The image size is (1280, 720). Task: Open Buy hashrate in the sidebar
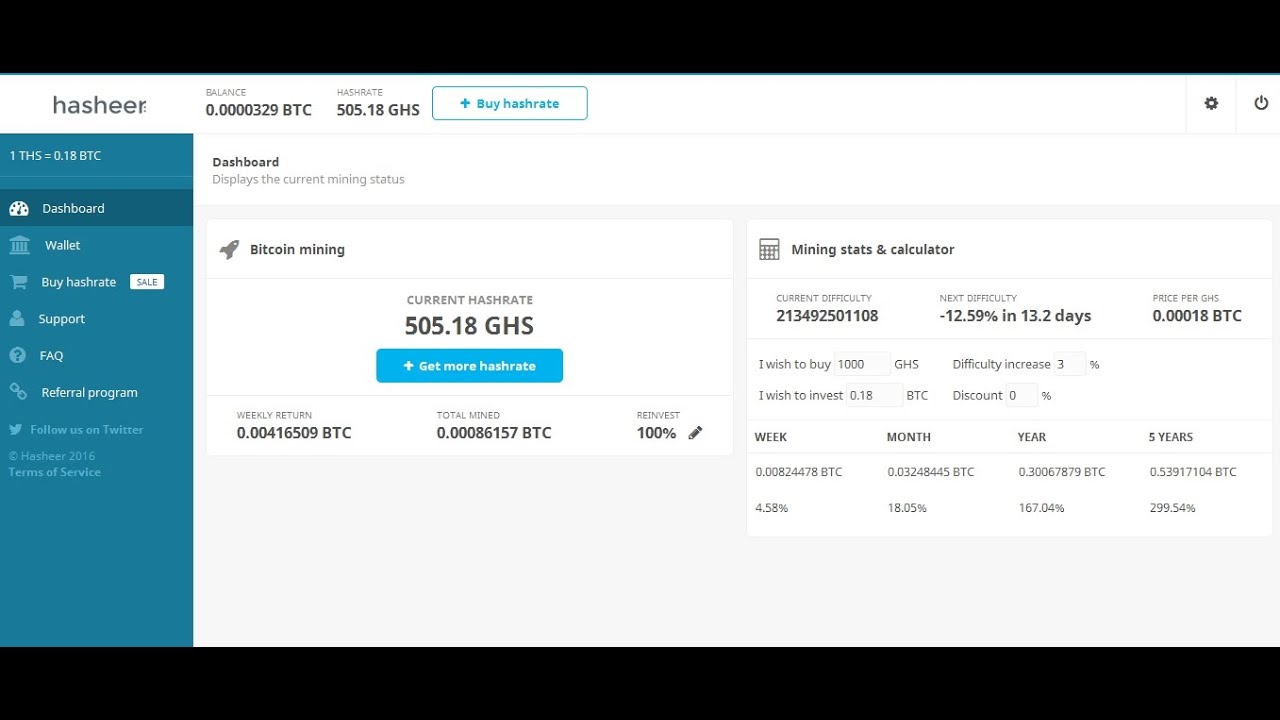click(79, 282)
